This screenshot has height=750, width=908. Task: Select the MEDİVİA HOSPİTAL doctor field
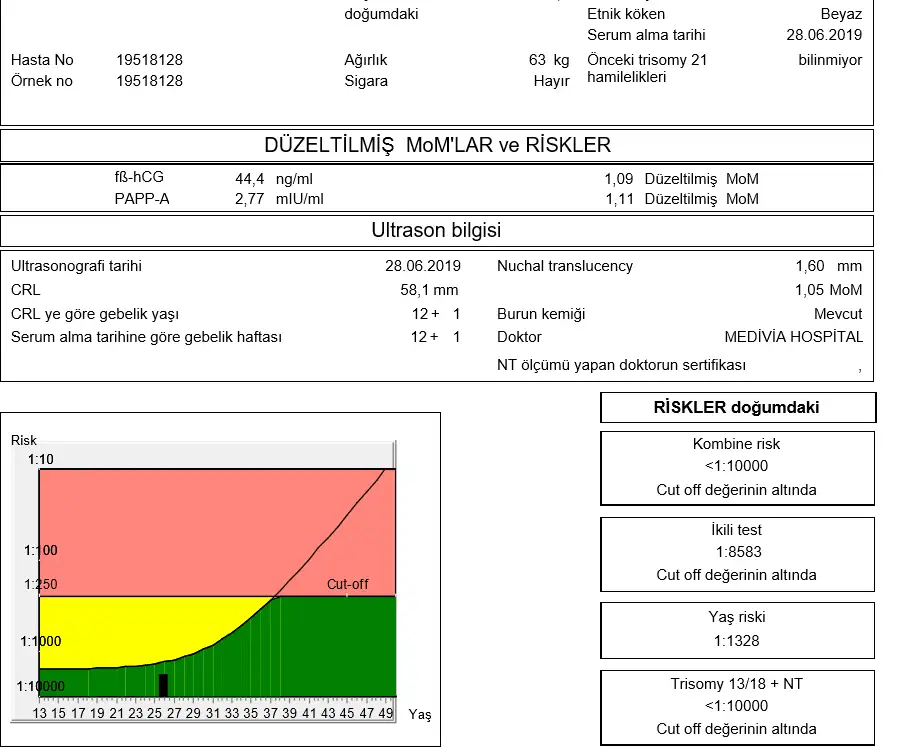point(793,337)
